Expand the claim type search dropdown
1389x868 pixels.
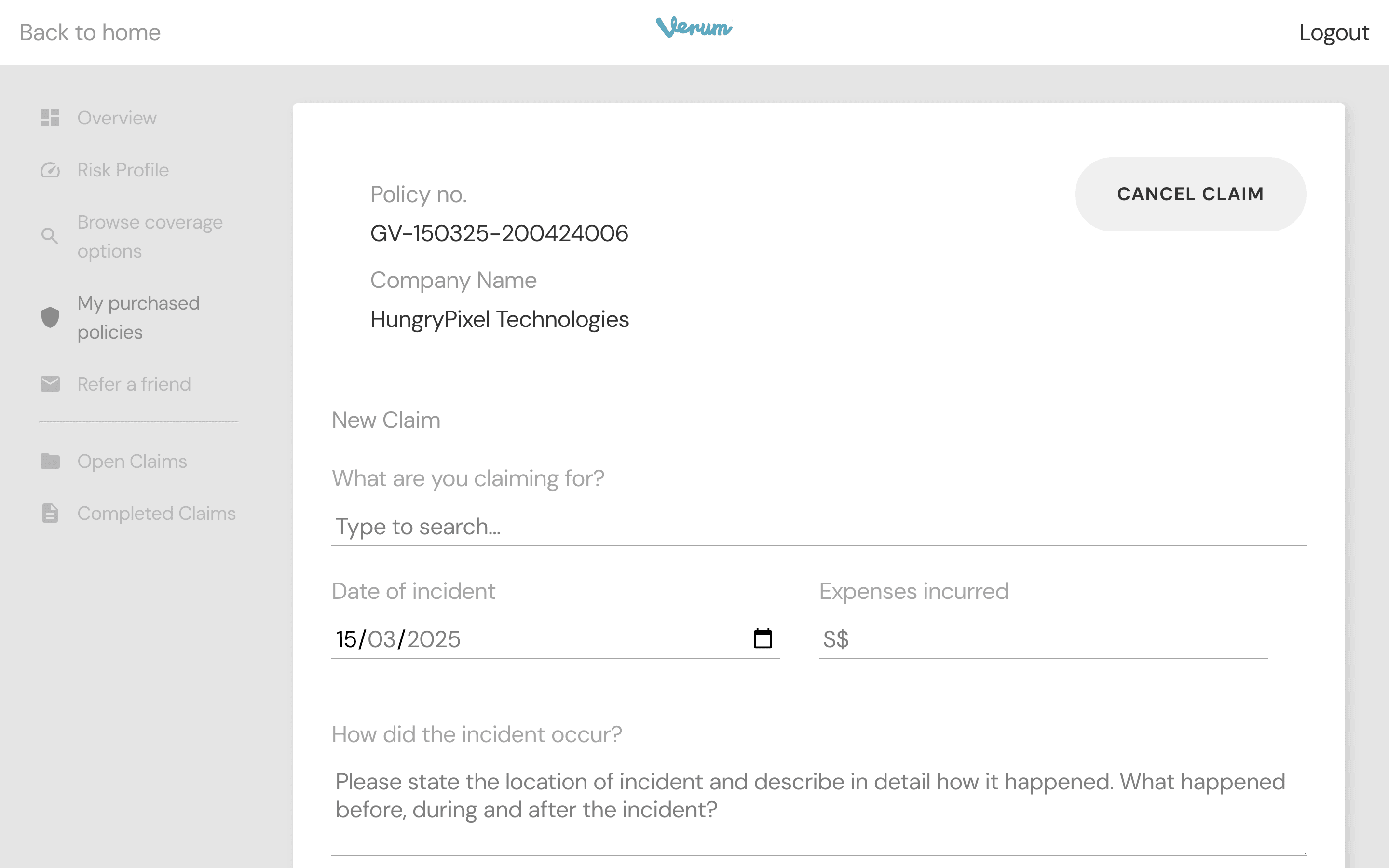[818, 527]
